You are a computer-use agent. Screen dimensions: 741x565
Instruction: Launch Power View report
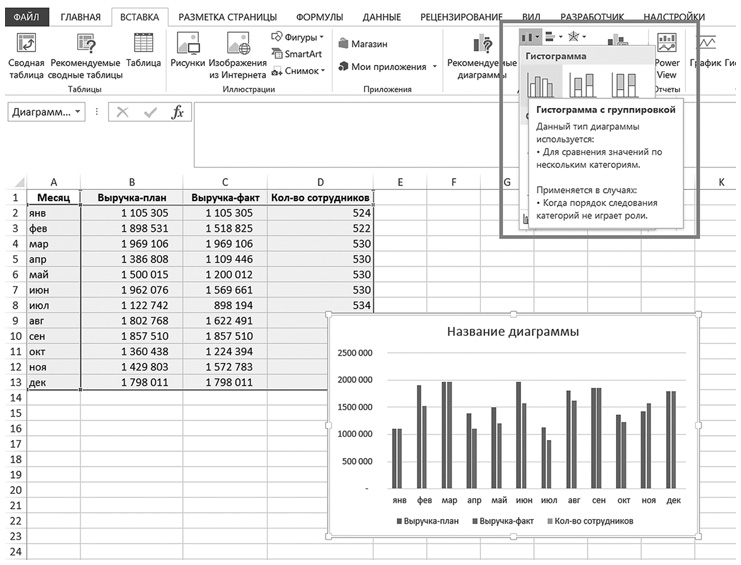pos(667,56)
